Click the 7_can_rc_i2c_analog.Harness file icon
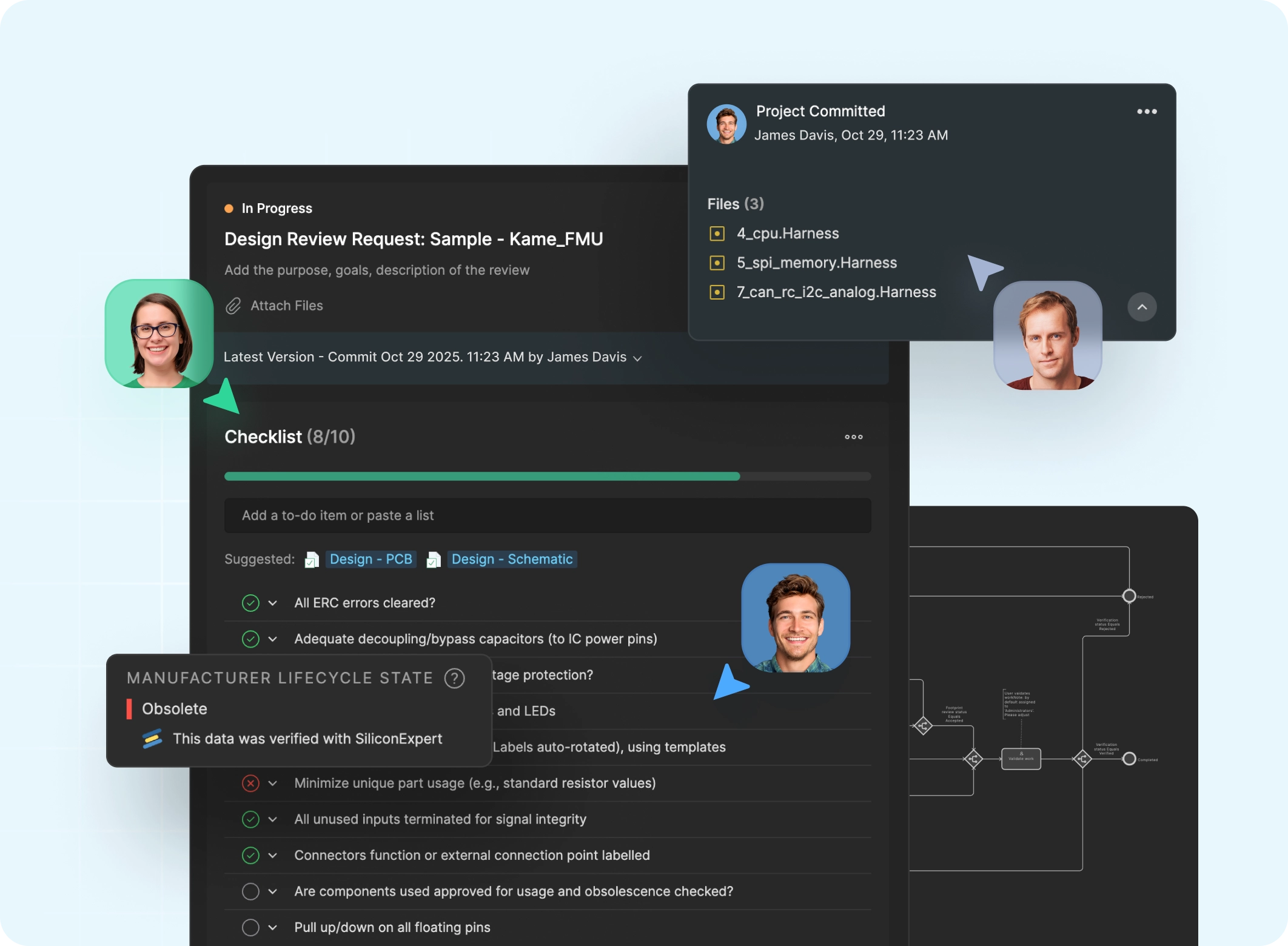Screen dimensions: 1288x946 tap(717, 292)
